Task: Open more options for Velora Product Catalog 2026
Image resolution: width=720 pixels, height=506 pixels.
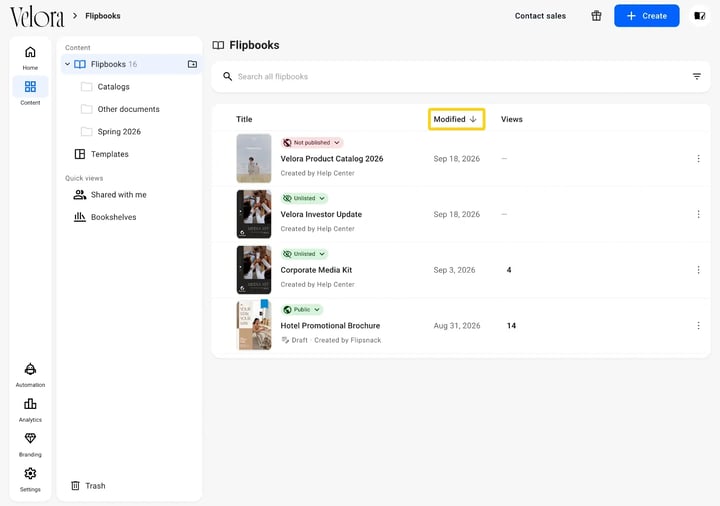Action: pos(698,158)
